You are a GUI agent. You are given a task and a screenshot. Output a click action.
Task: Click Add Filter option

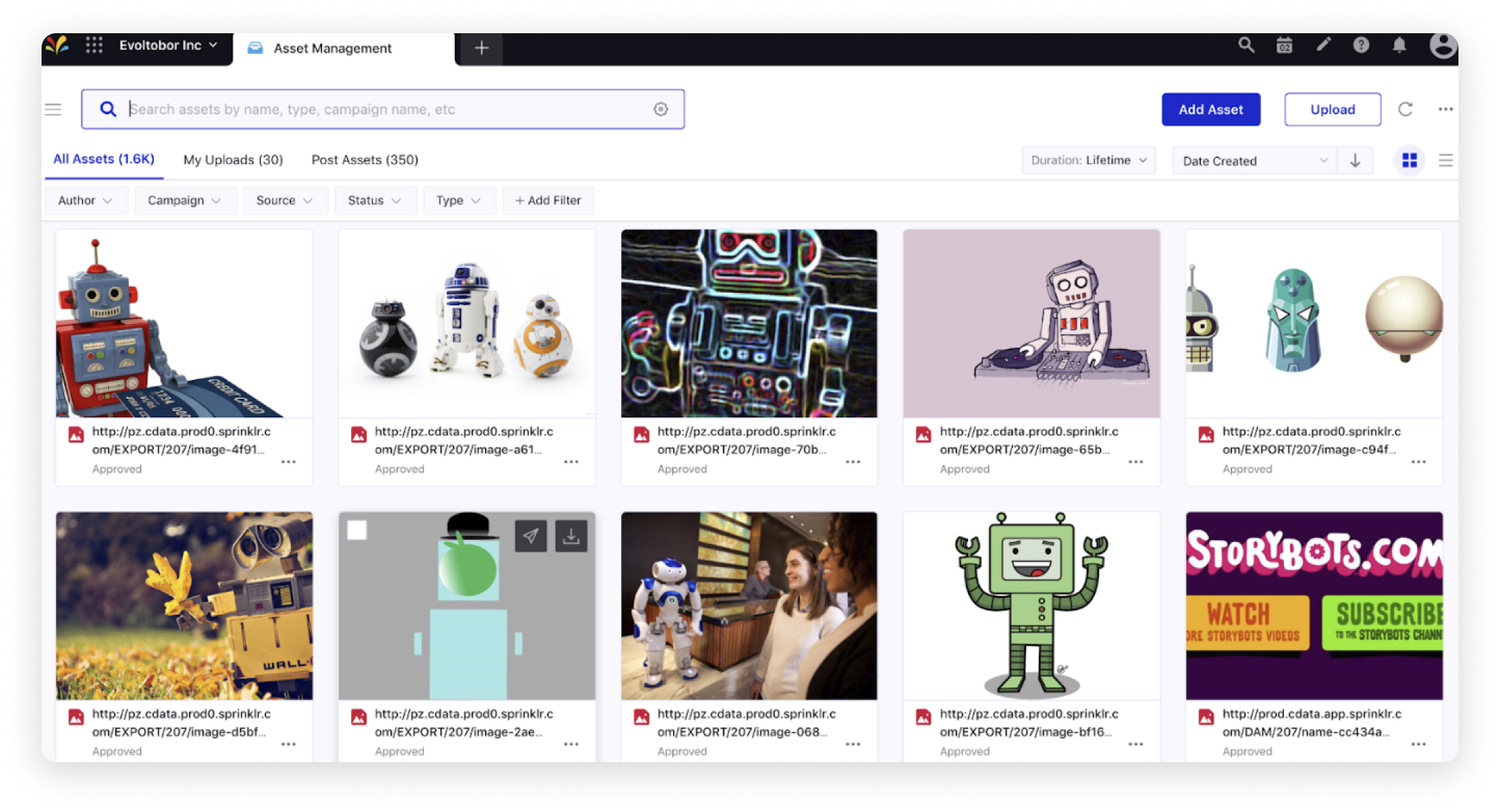[548, 199]
